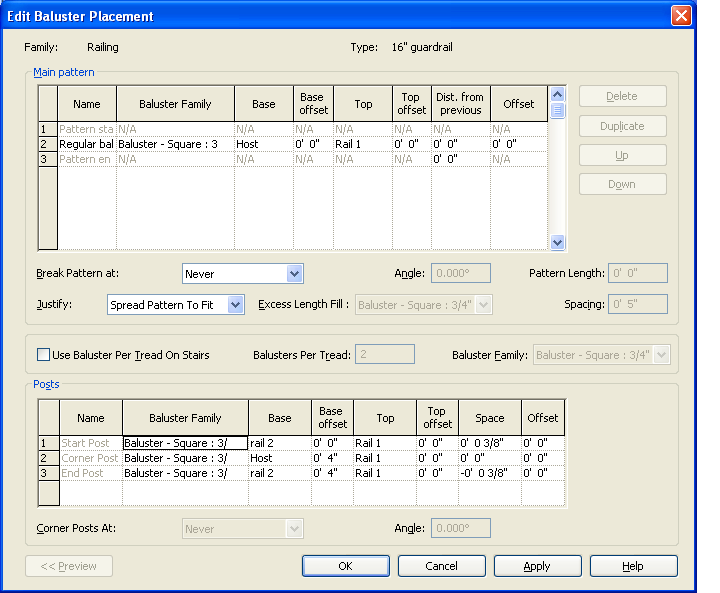Expand the Justify dropdown
Image resolution: width=720 pixels, height=593 pixels.
236,305
